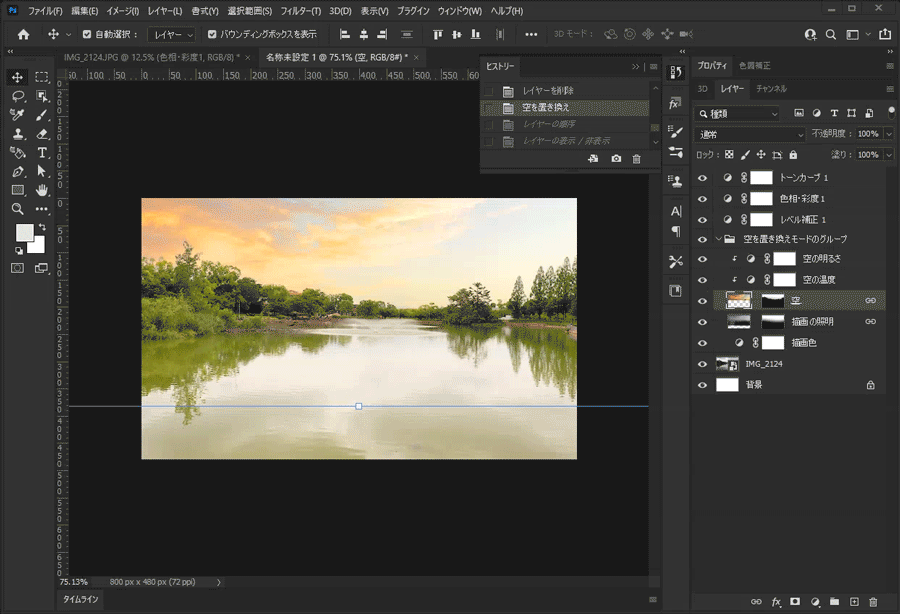Open the workspace switcher dropdown
Image resolution: width=900 pixels, height=614 pixels.
857,35
